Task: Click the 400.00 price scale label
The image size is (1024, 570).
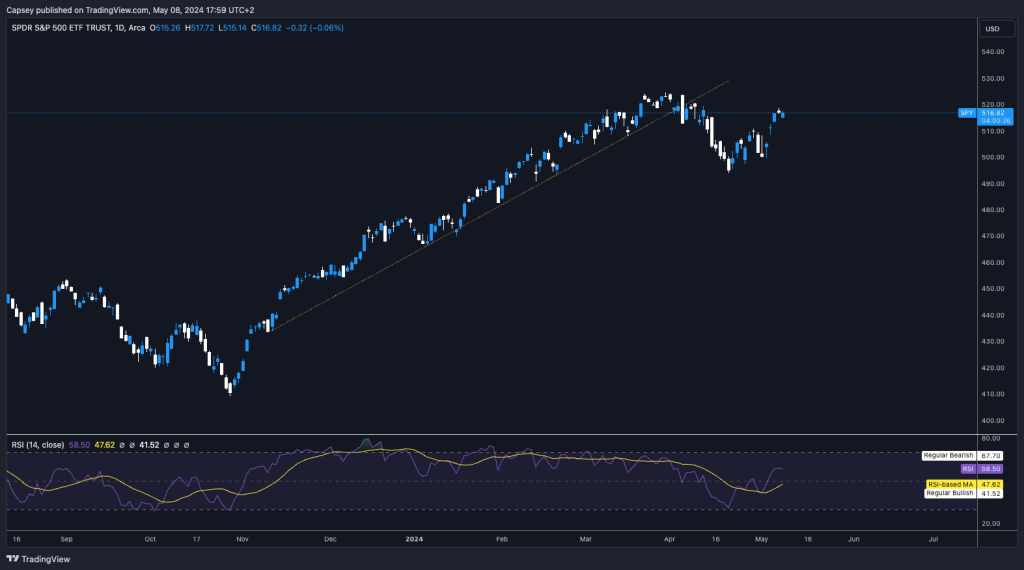Action: point(995,420)
